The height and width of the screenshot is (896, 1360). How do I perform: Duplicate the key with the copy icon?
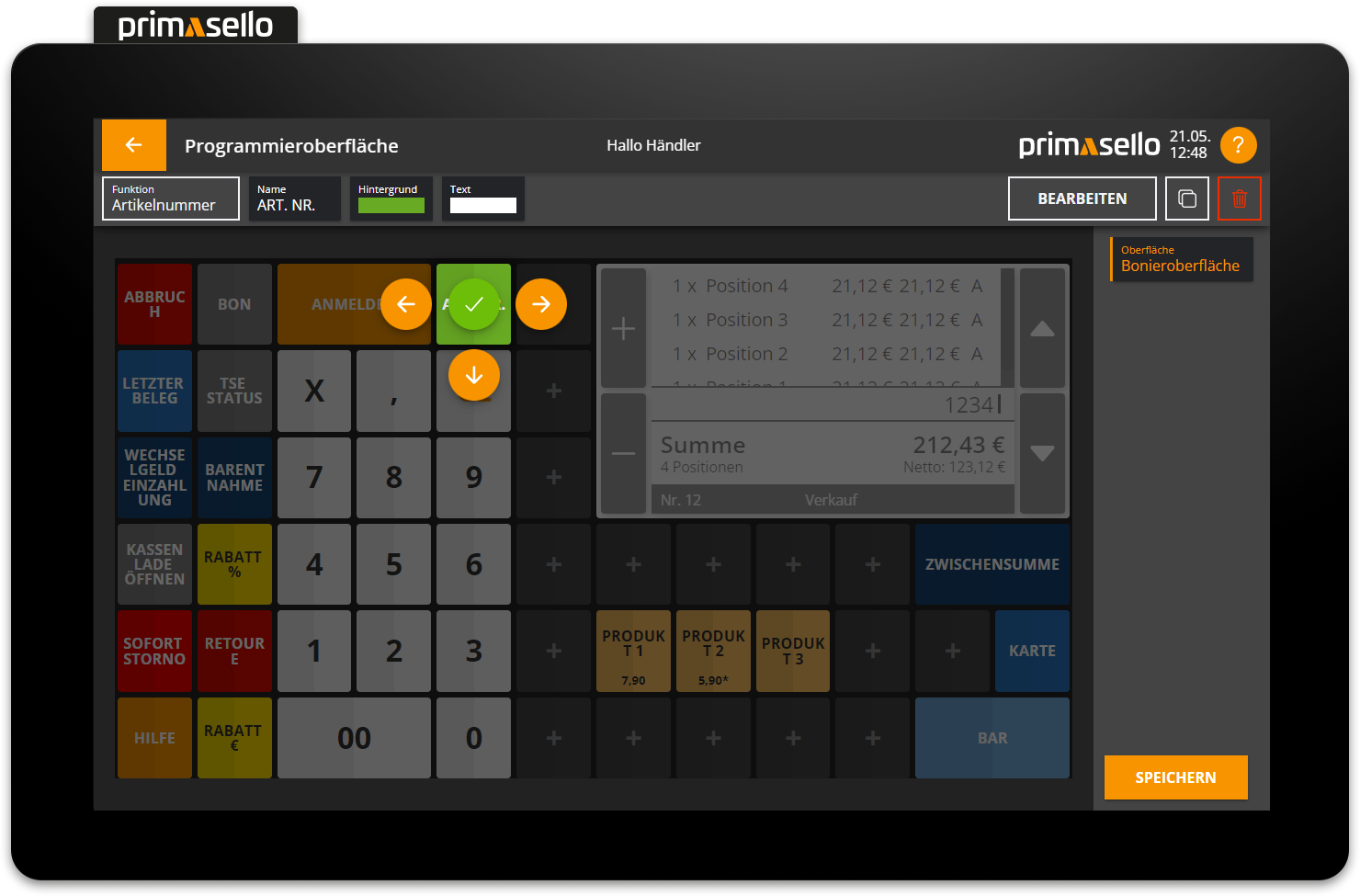(1186, 198)
